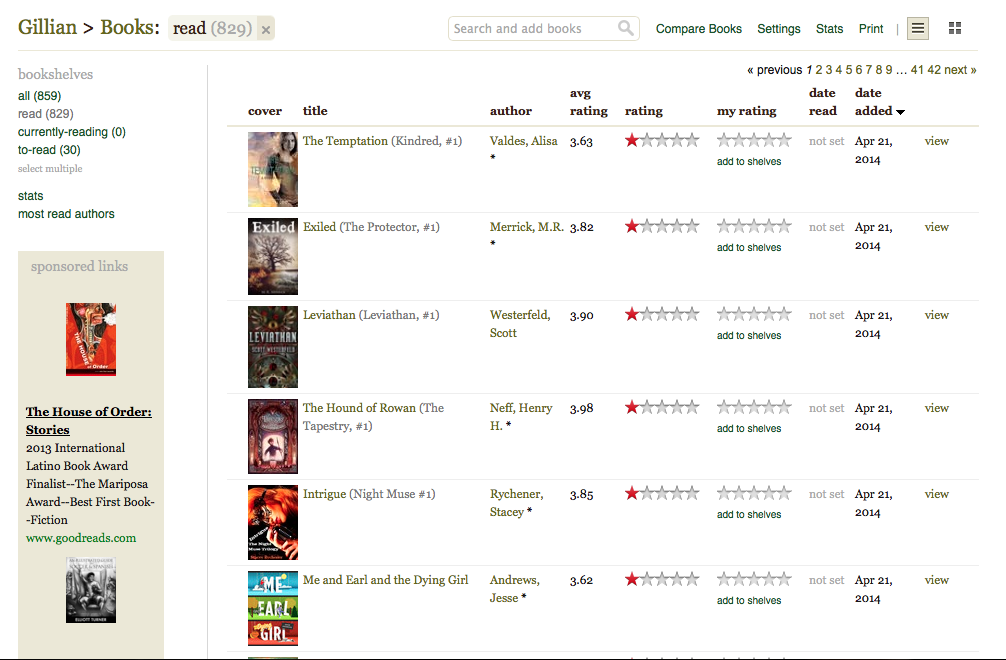Open Me and Earl cover image
The width and height of the screenshot is (1006, 660).
coord(273,609)
